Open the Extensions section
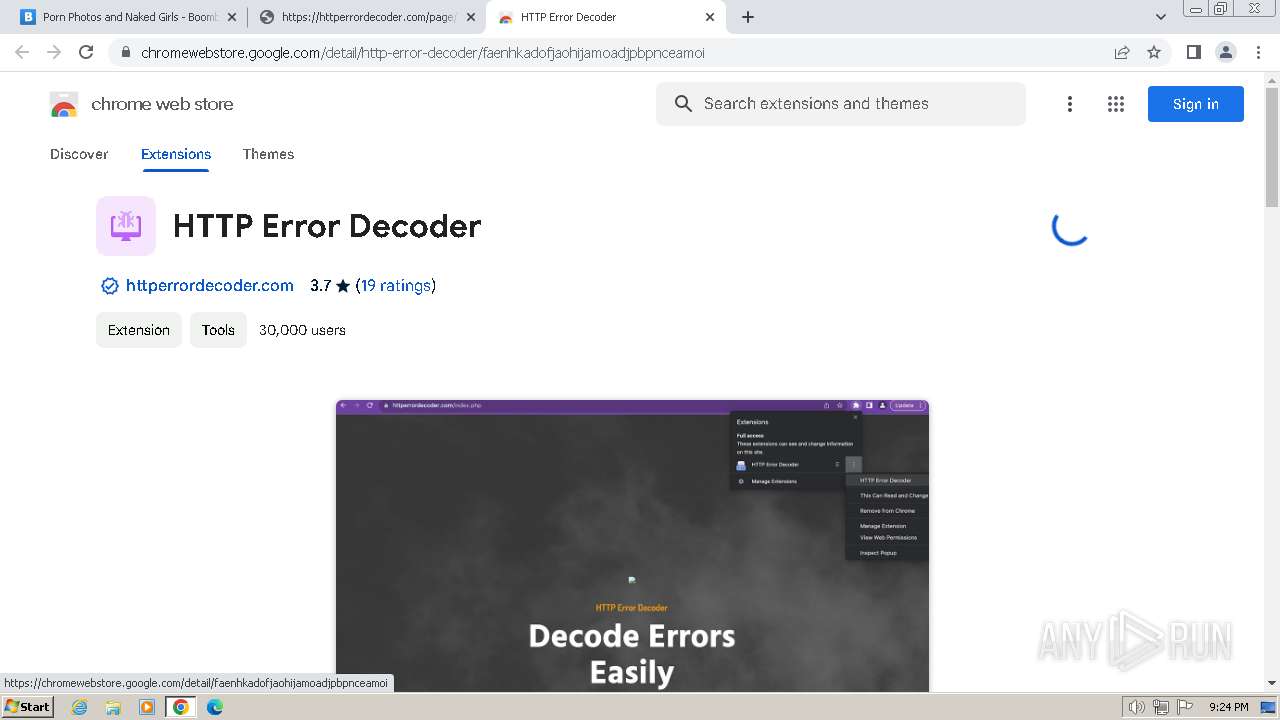The image size is (1280, 720). [x=176, y=154]
